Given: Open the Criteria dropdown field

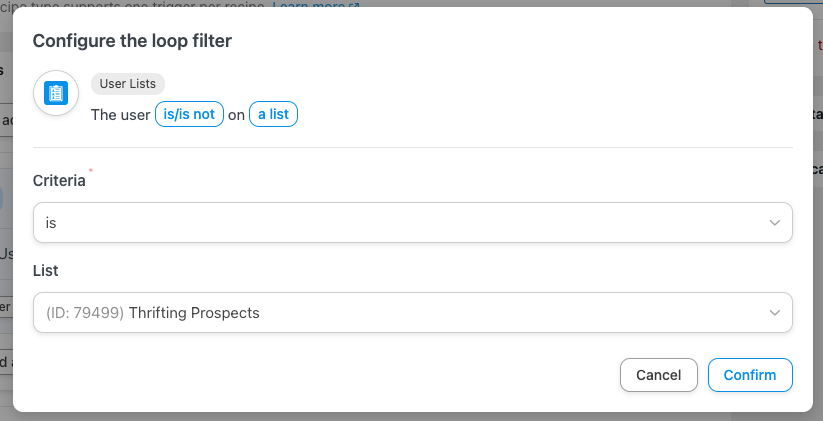Looking at the screenshot, I should click(x=400, y=222).
